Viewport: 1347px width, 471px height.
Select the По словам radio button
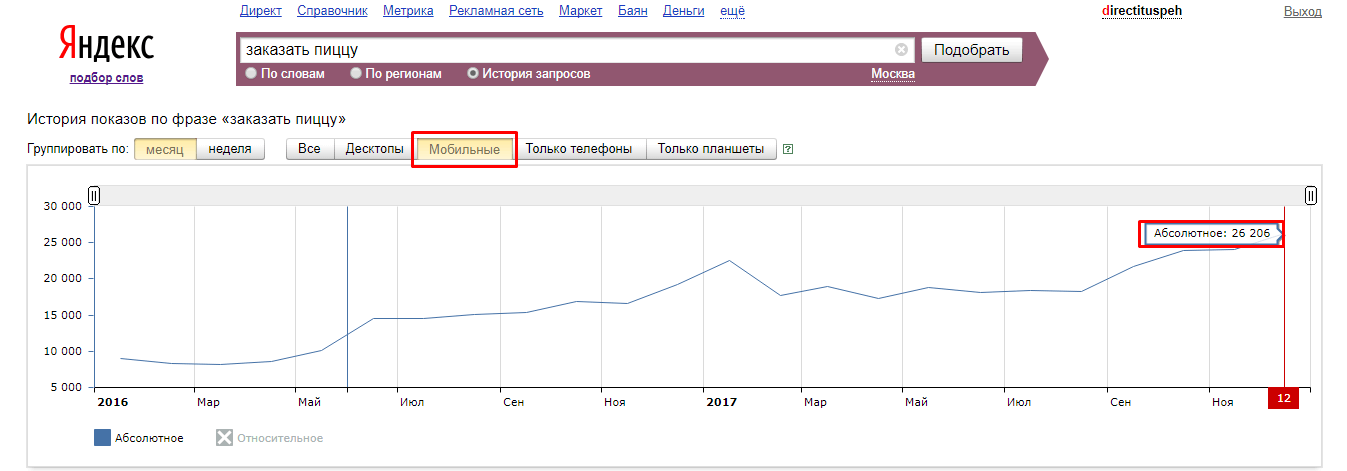pyautogui.click(x=251, y=74)
